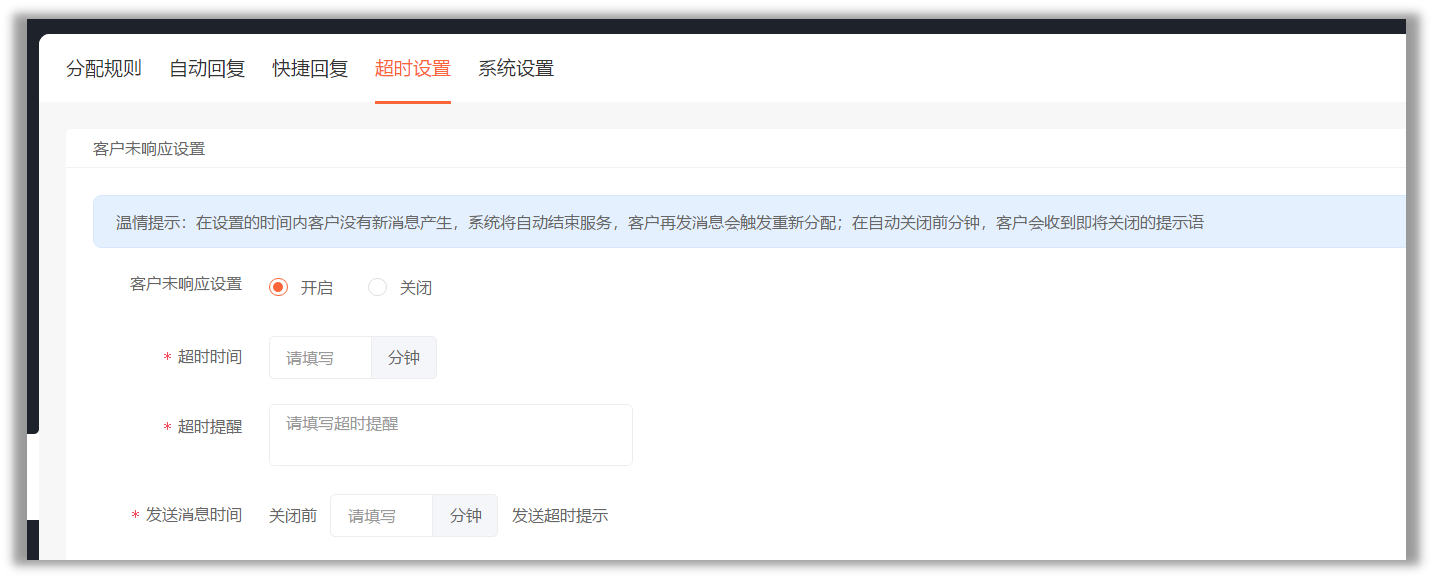Click the 发送消息时间 field label

pos(194,515)
